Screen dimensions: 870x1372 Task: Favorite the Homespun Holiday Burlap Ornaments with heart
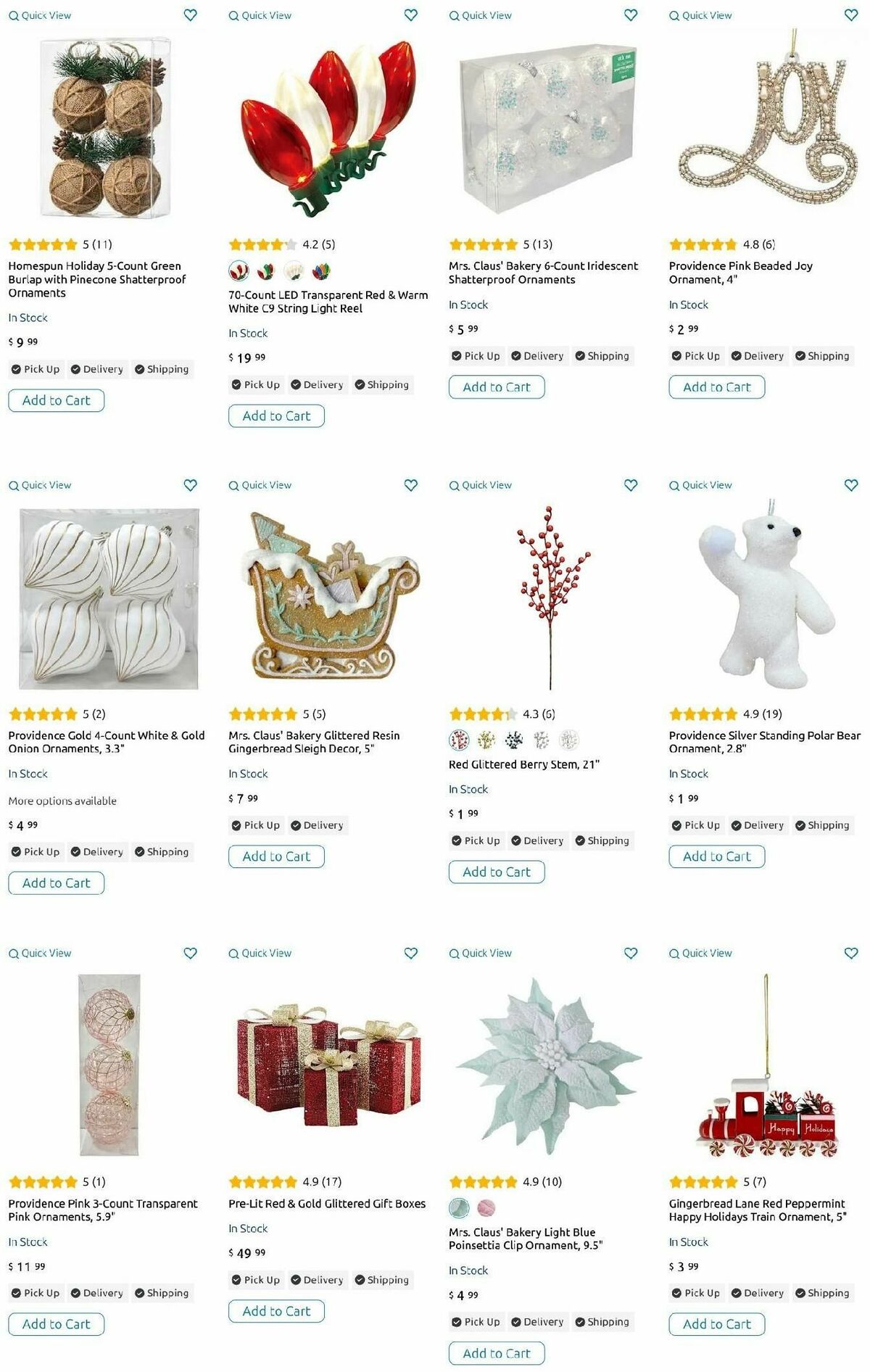(190, 15)
